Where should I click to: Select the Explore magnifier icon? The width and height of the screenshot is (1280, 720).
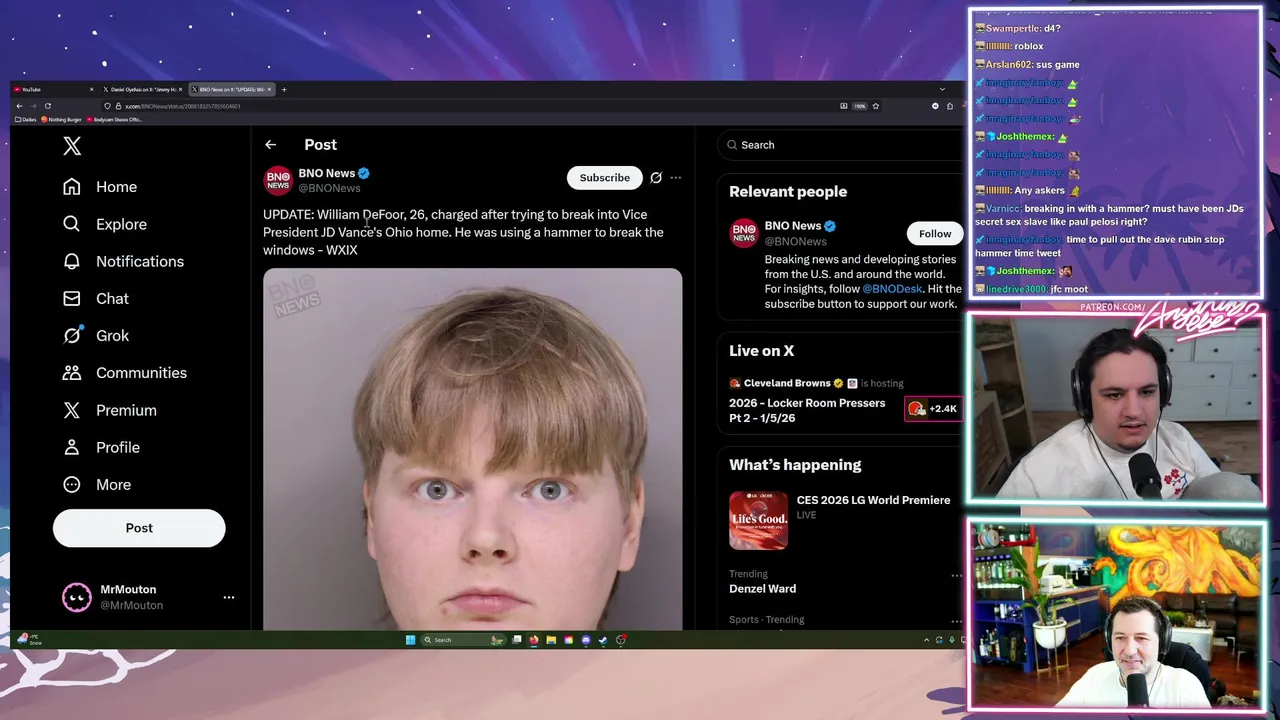(x=72, y=224)
